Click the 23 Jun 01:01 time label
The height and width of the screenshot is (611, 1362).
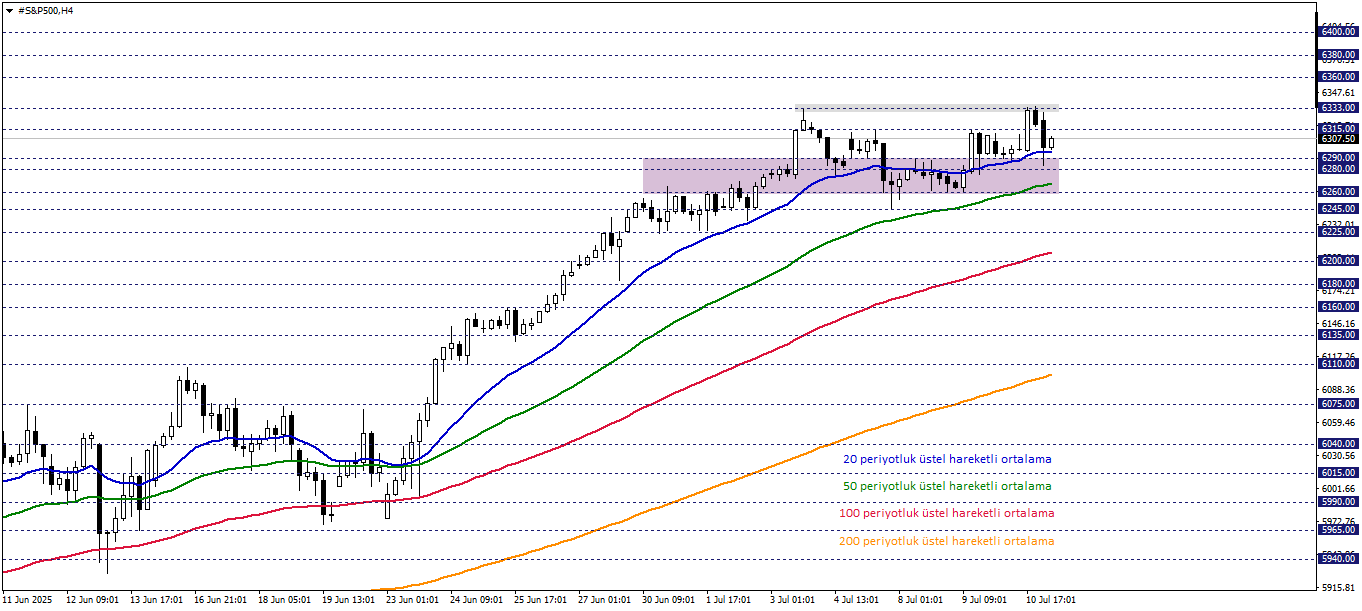coord(412,600)
